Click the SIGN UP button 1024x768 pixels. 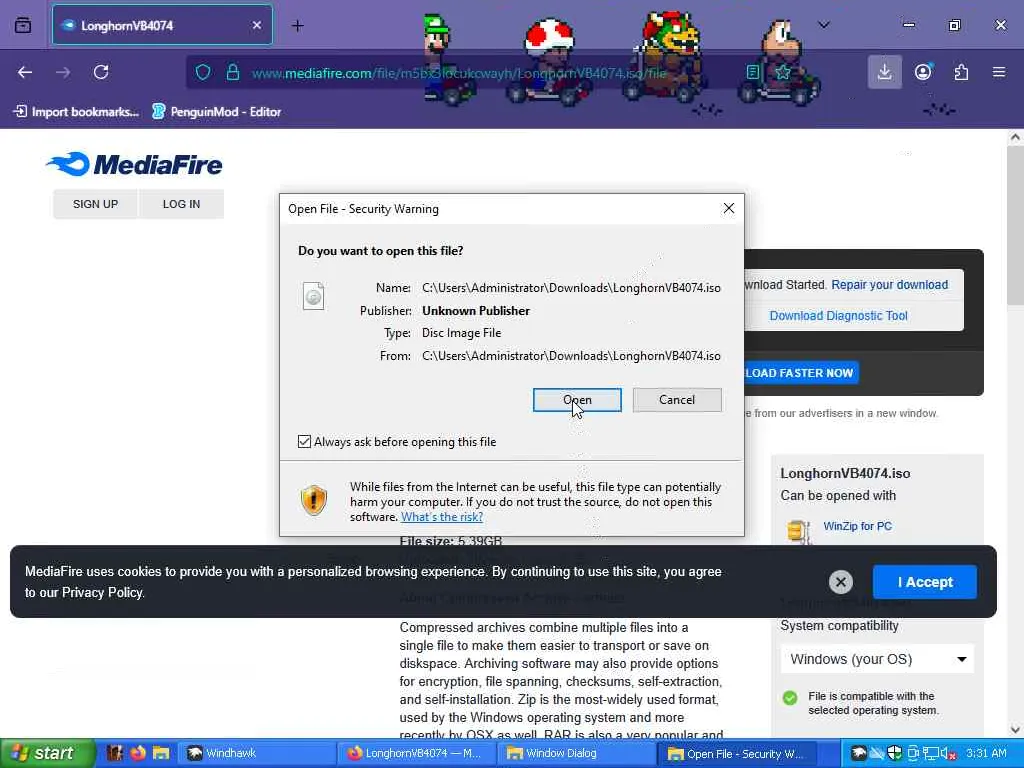click(x=95, y=204)
